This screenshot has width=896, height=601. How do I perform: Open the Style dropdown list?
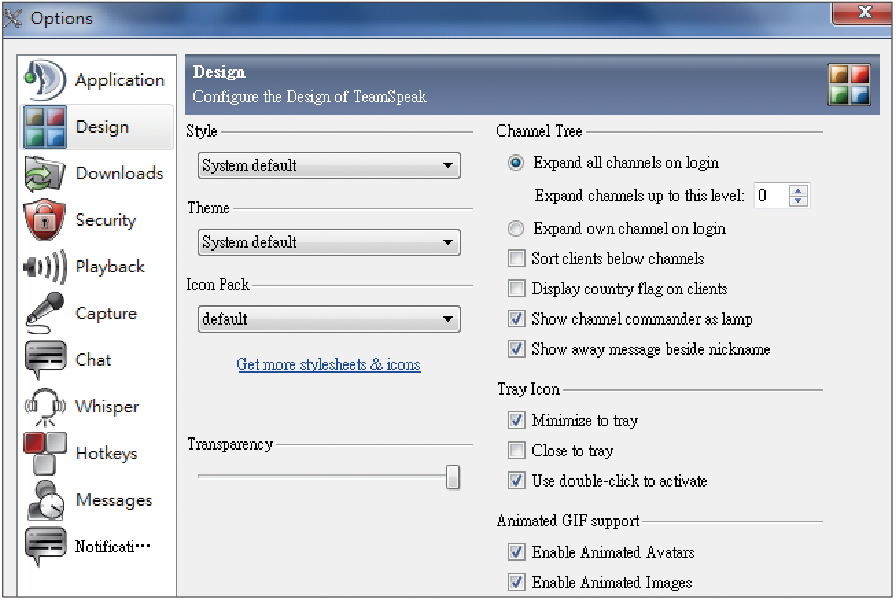coord(328,166)
